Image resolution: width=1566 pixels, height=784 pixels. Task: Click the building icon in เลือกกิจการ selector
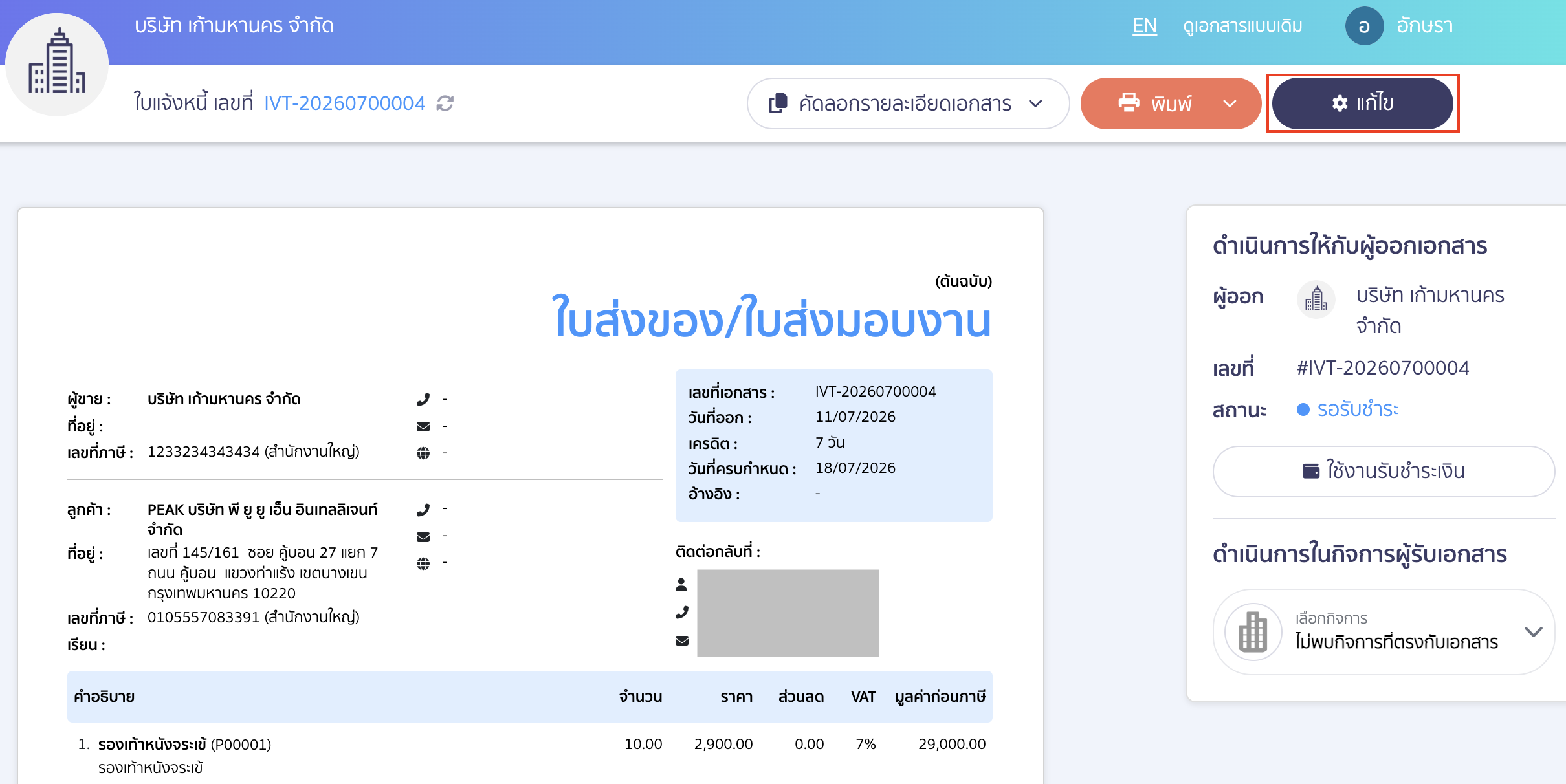click(x=1253, y=631)
